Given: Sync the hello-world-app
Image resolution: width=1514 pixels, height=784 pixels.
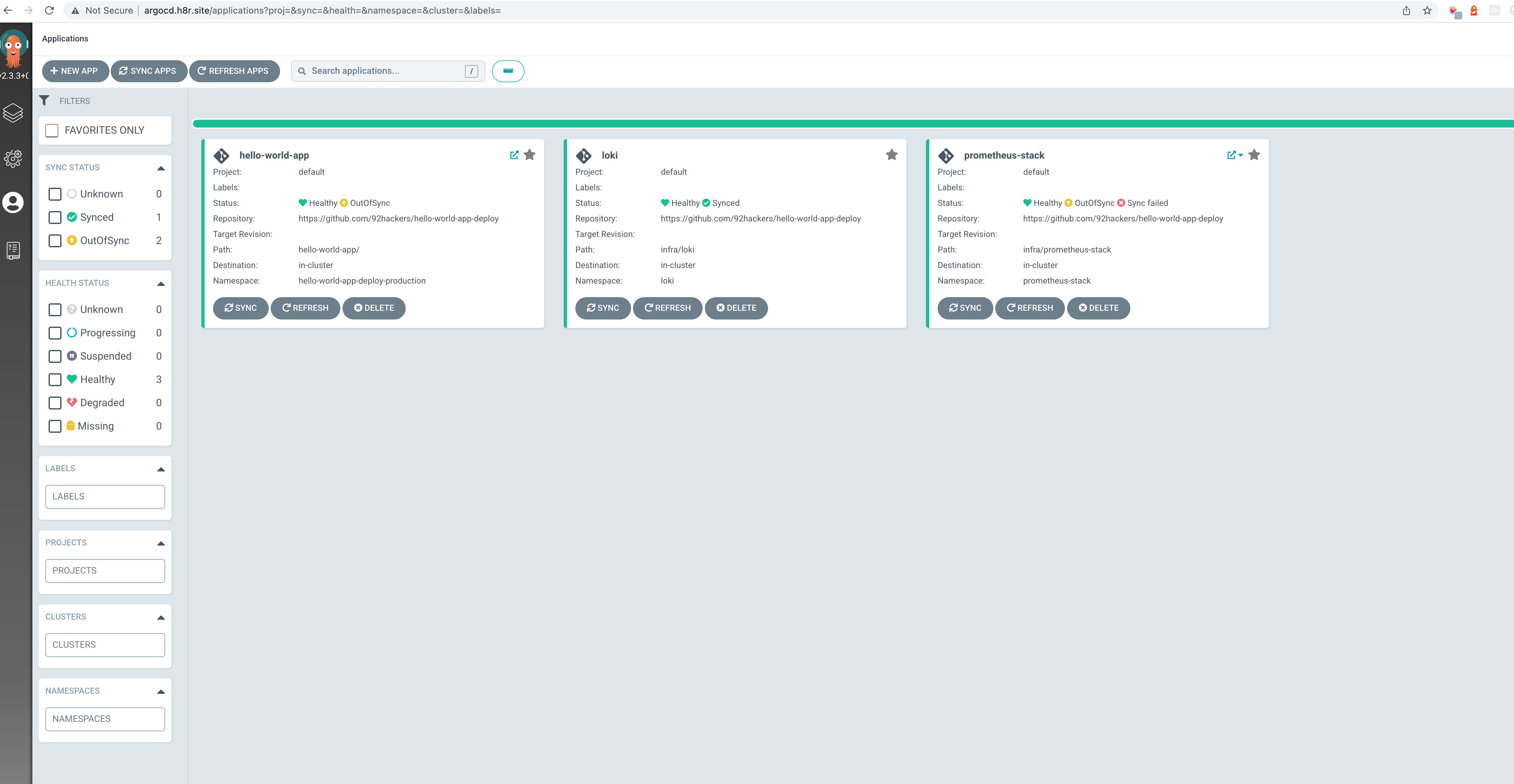Looking at the screenshot, I should [240, 308].
